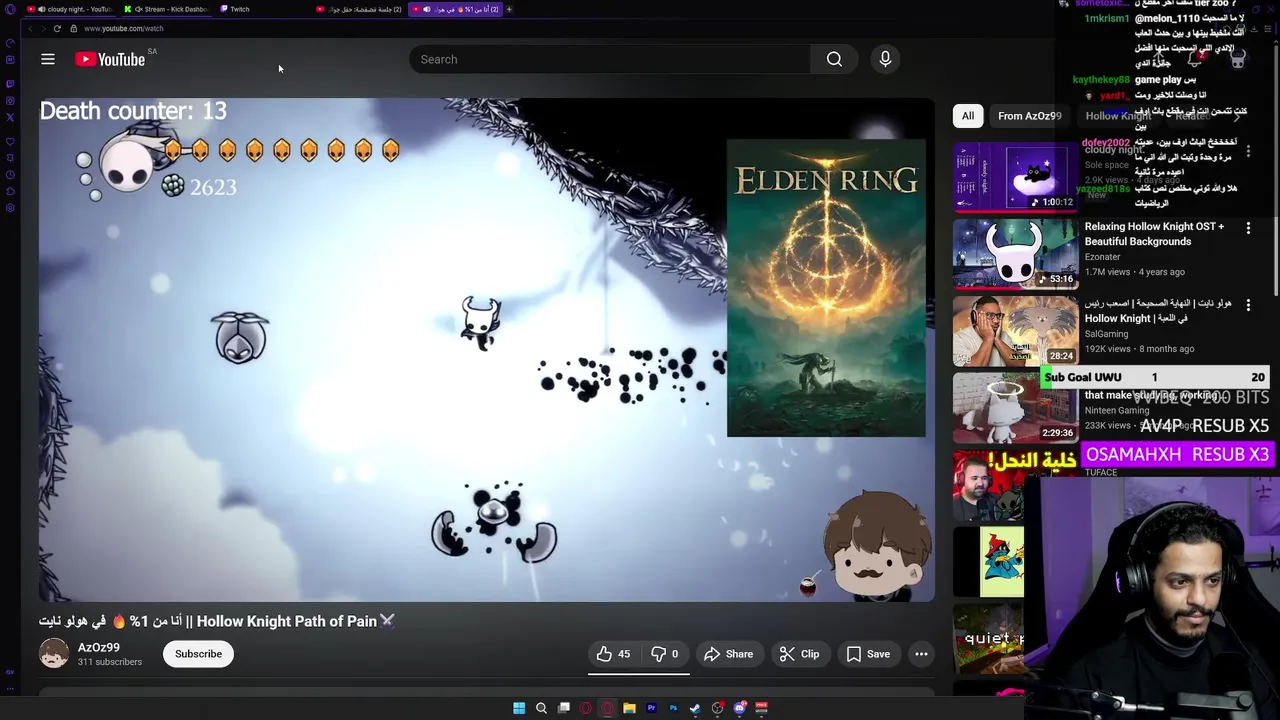Click the SalGaming channel name
The width and height of the screenshot is (1280, 720).
[x=1106, y=334]
